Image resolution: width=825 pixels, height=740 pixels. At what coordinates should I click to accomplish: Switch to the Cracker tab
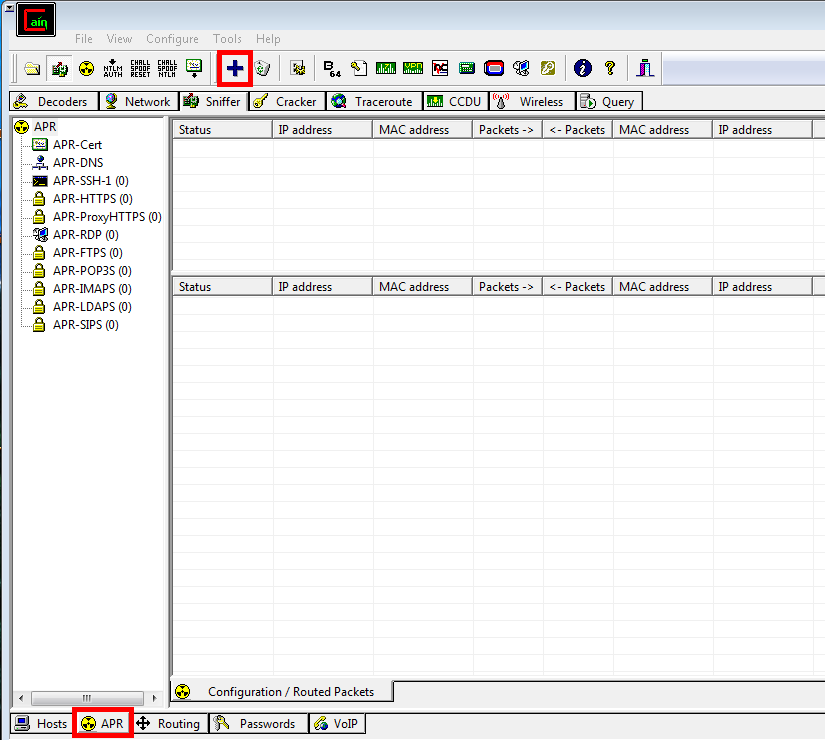coord(287,102)
